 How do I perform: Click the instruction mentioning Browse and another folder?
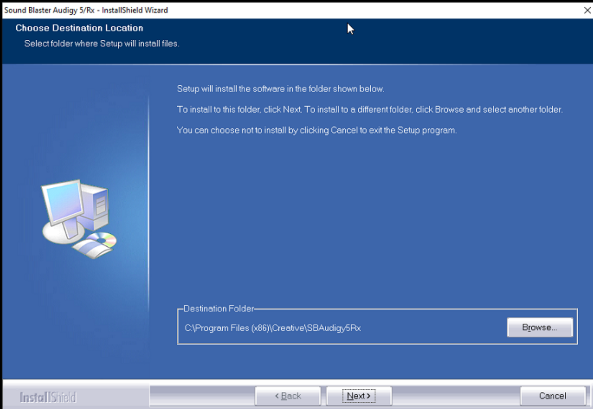click(370, 110)
